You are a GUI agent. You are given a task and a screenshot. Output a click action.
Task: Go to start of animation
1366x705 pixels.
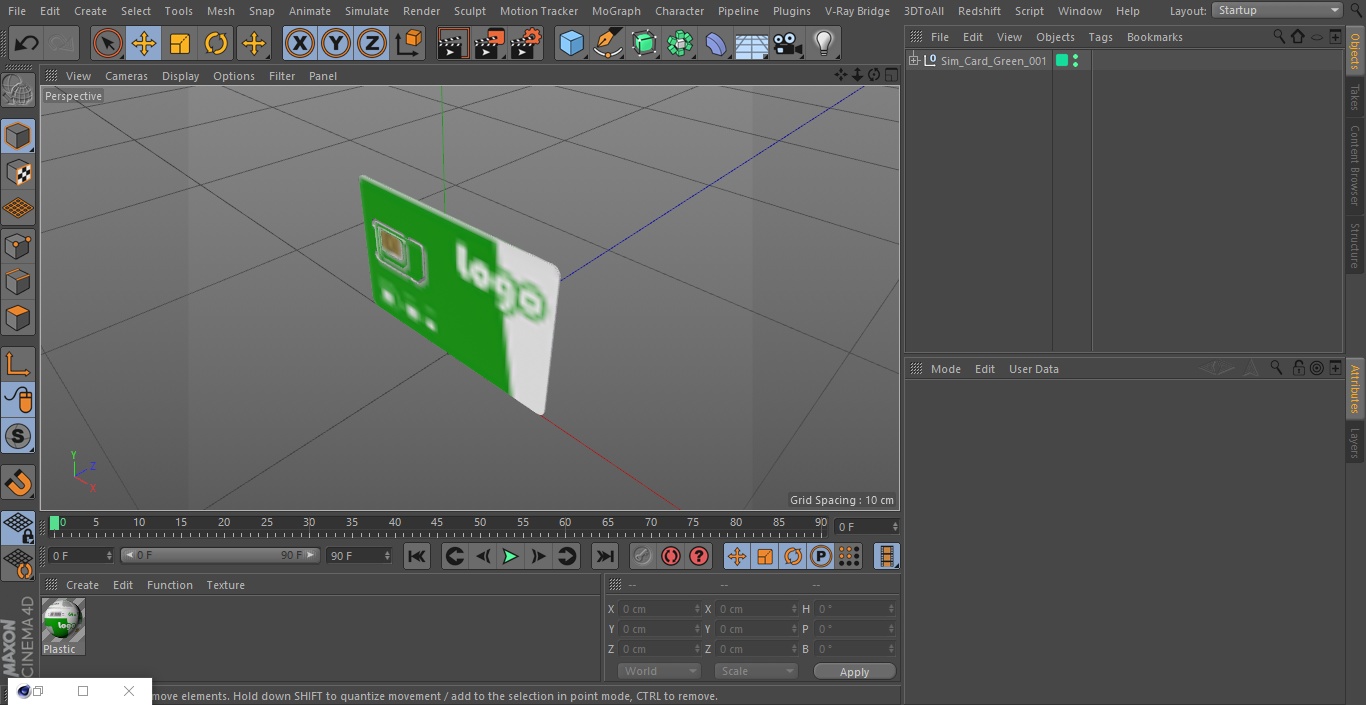pos(417,556)
